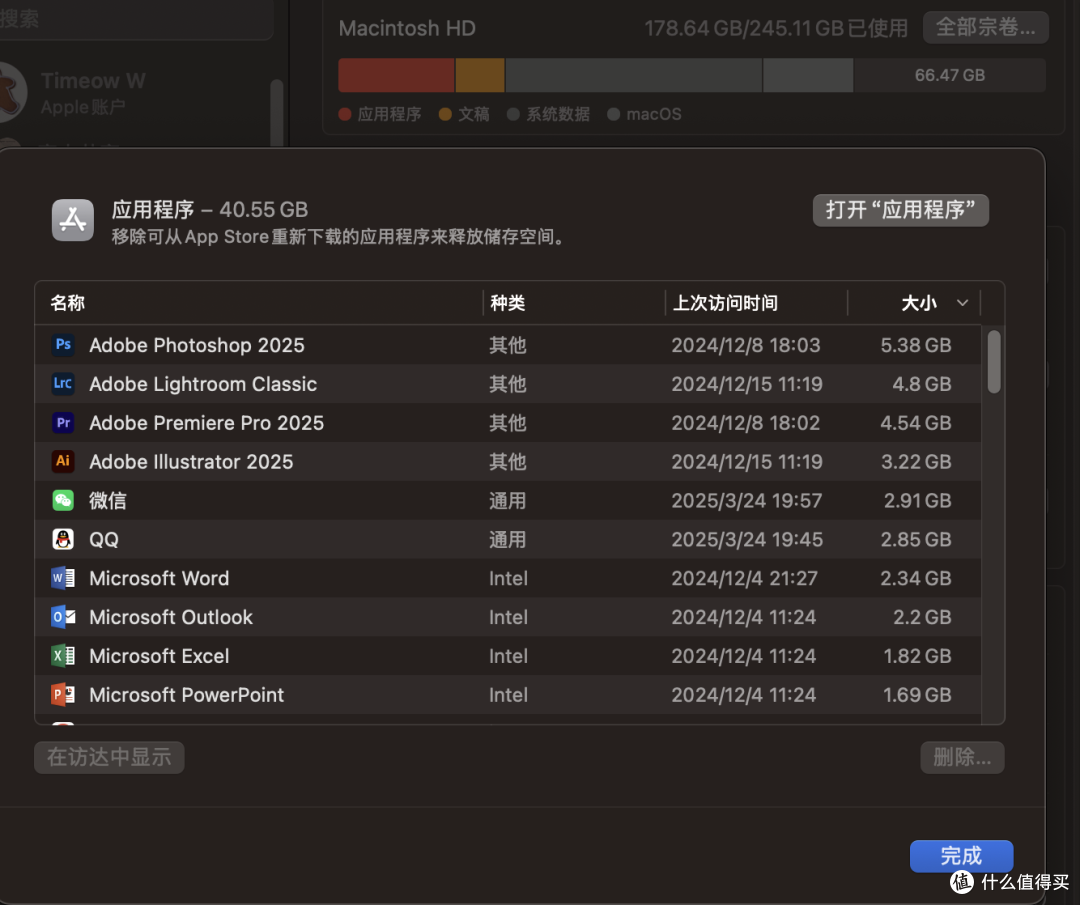
Task: Click the 5.38 GB size value
Action: coord(915,345)
